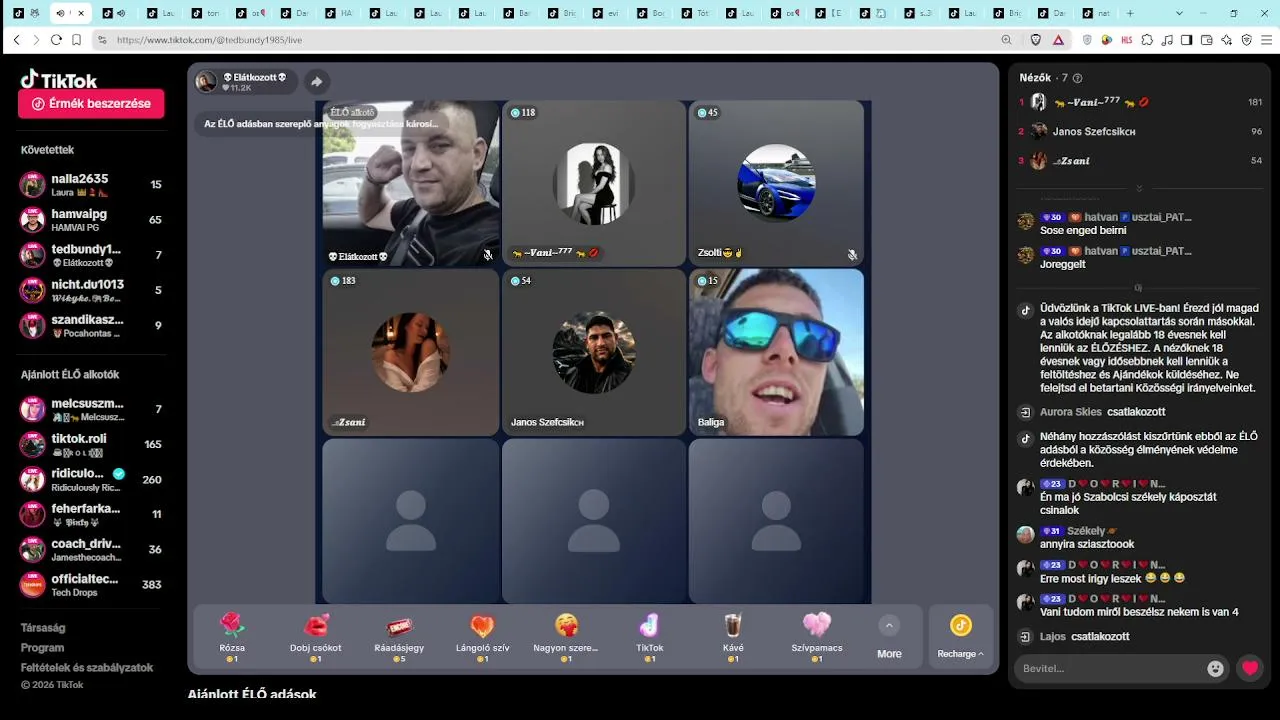Screen dimensions: 1280x720
Task: Open nicht.du1013 live channel
Action: pos(91,290)
